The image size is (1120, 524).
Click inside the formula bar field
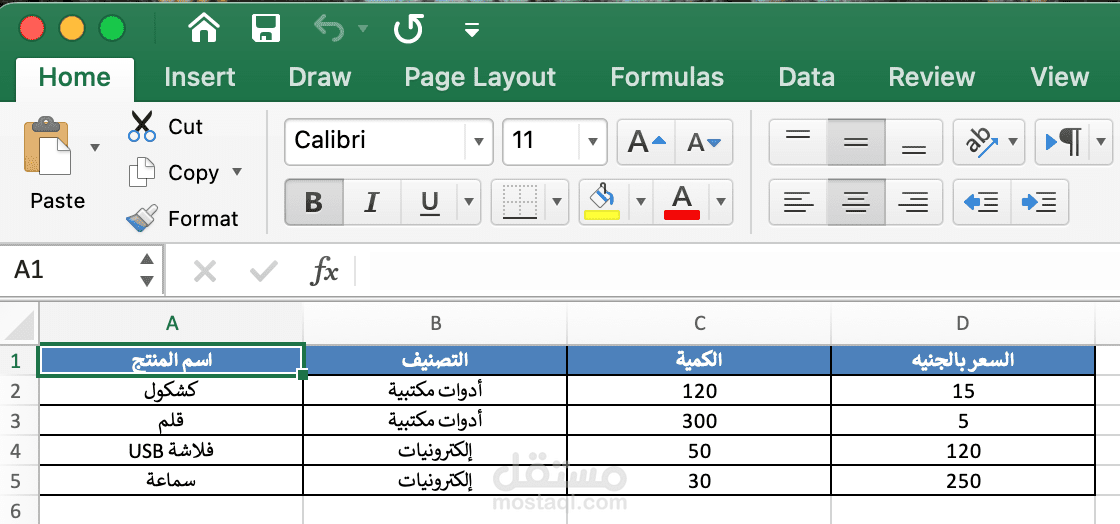(x=737, y=271)
